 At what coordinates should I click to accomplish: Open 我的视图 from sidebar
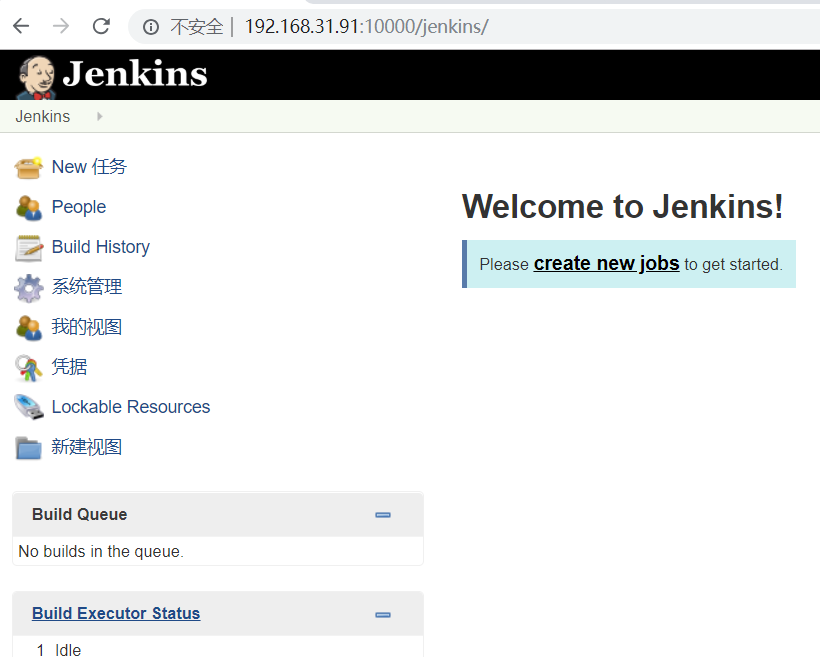87,327
